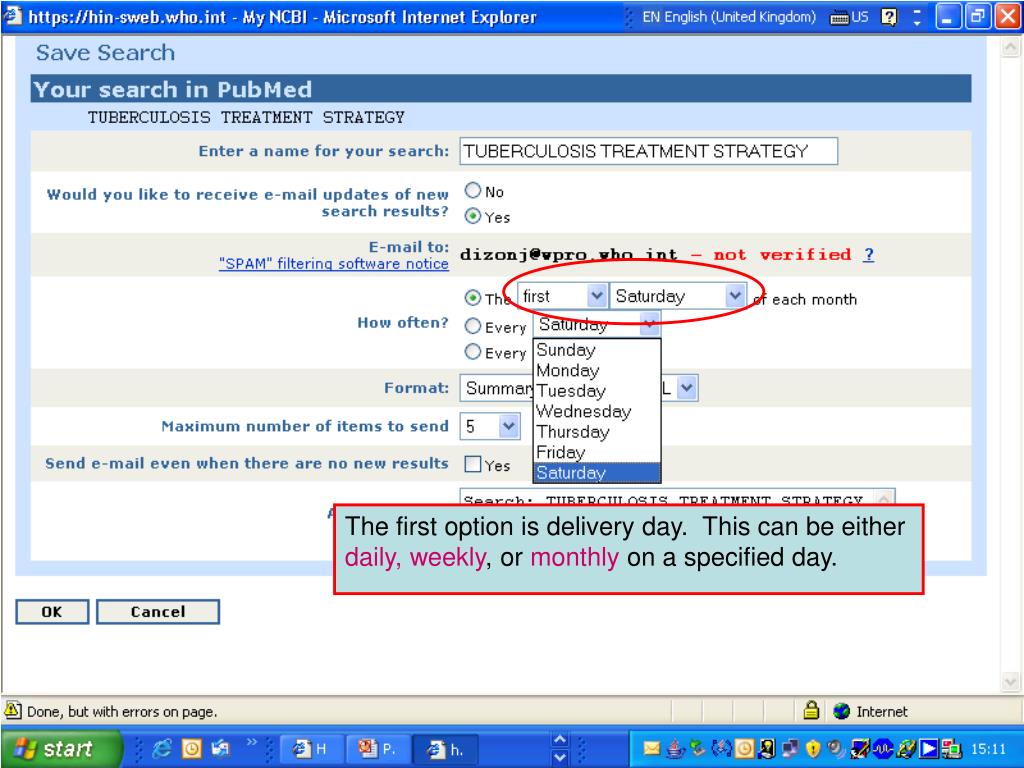Check Yes to send e-mail without new results
The image size is (1024, 768).
tap(473, 464)
